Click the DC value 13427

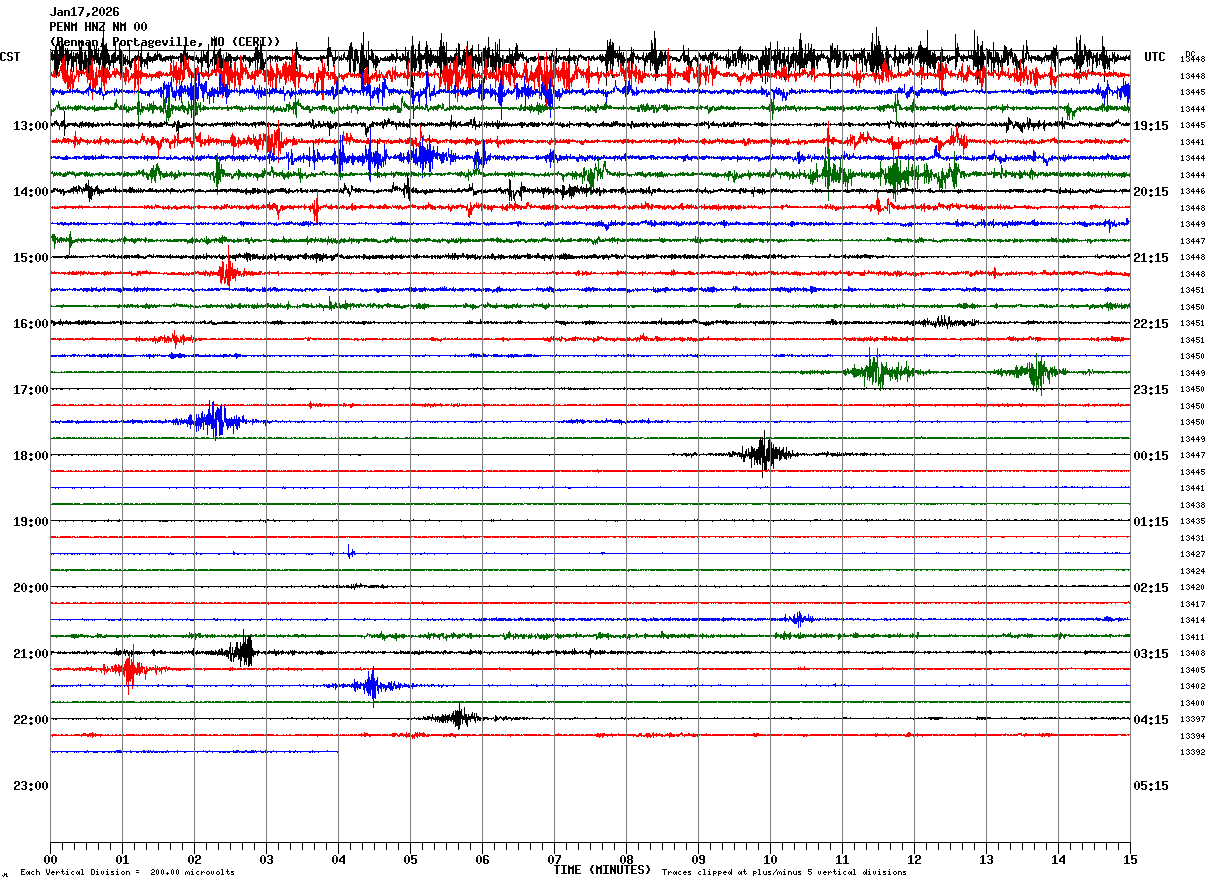(1192, 554)
